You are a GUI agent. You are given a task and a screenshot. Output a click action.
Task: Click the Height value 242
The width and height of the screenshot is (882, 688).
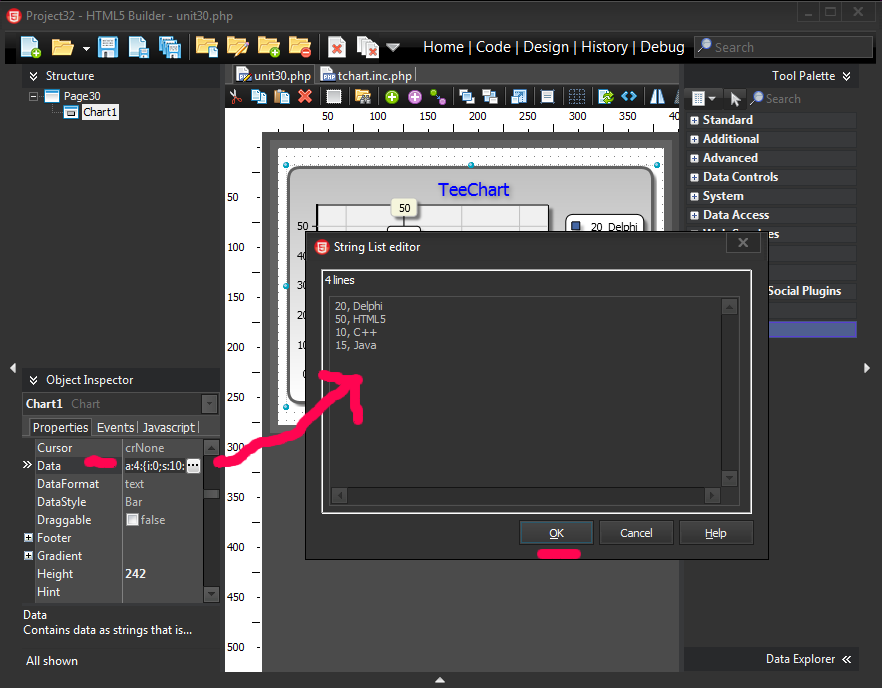(136, 574)
